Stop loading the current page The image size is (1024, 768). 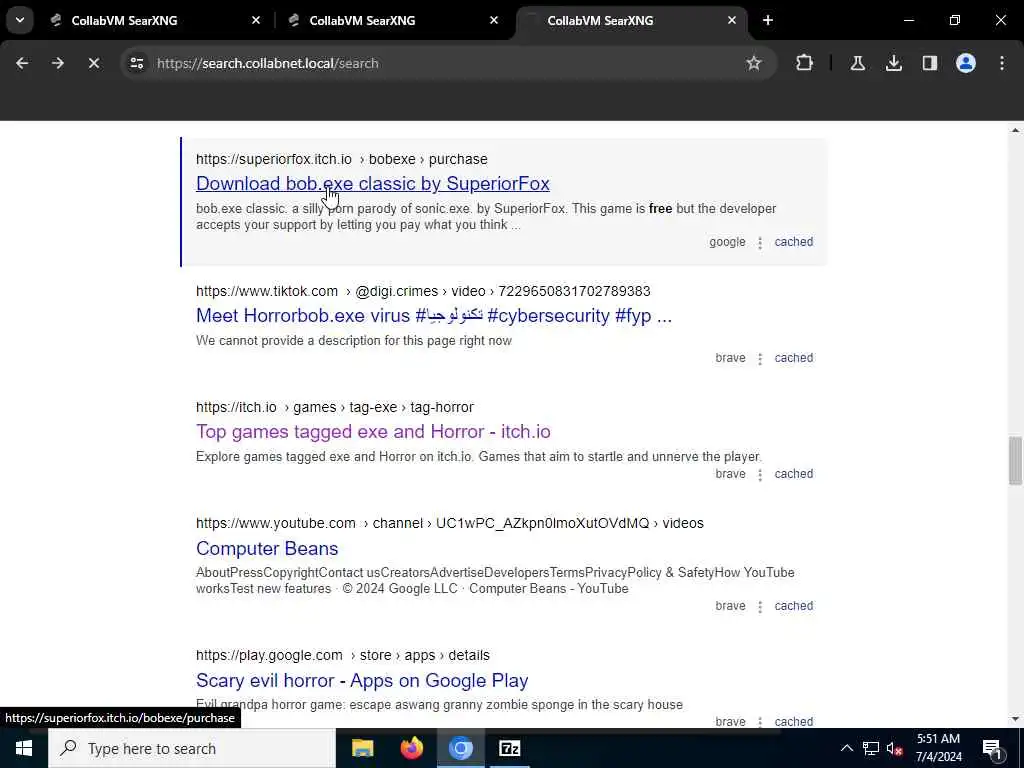tap(93, 63)
